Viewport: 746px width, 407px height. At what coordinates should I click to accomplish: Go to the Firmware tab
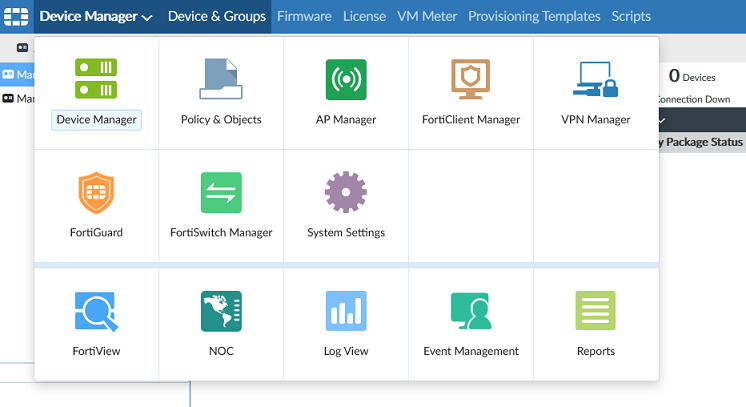[304, 16]
